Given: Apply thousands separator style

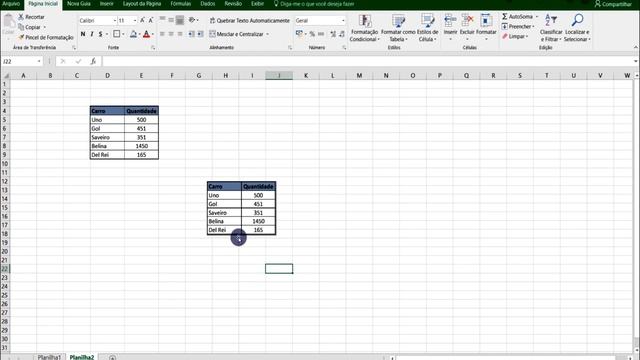Looking at the screenshot, I should click(321, 34).
